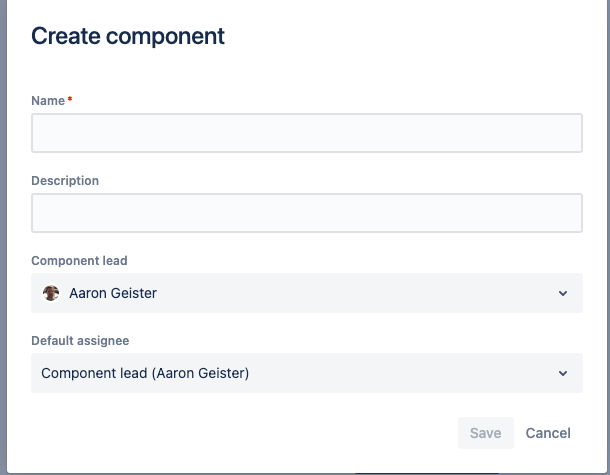This screenshot has height=475, width=610.
Task: Click empty dialog space left of Save
Action: [x=250, y=433]
